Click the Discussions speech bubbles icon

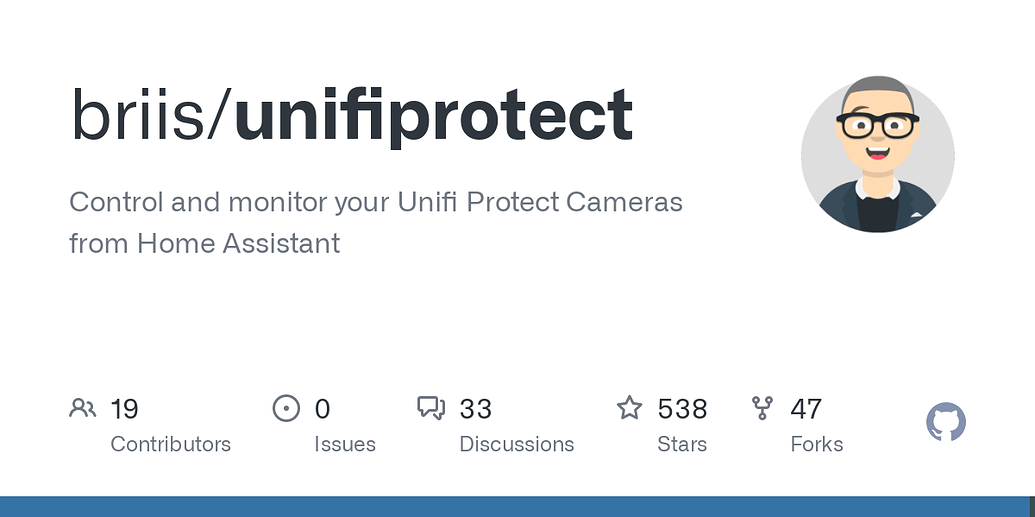click(431, 408)
